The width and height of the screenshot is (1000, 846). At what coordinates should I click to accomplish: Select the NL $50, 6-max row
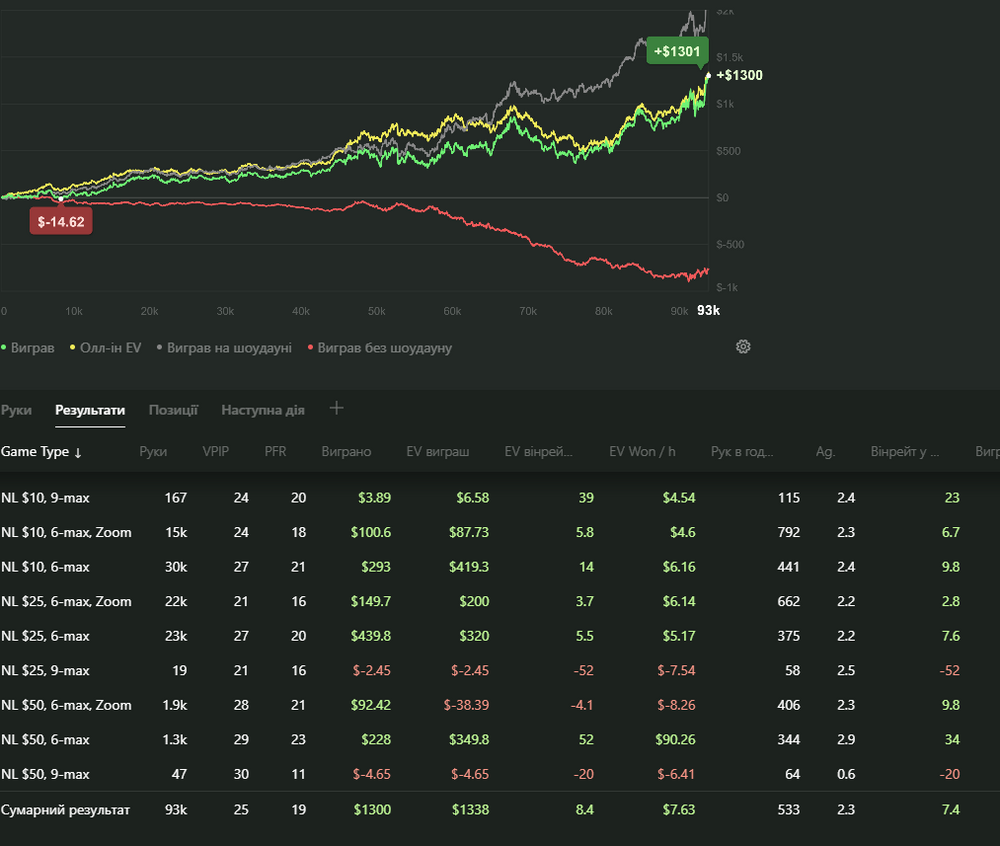[45, 740]
